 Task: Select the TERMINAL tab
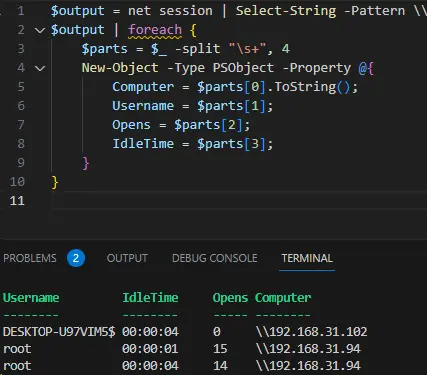pos(307,258)
